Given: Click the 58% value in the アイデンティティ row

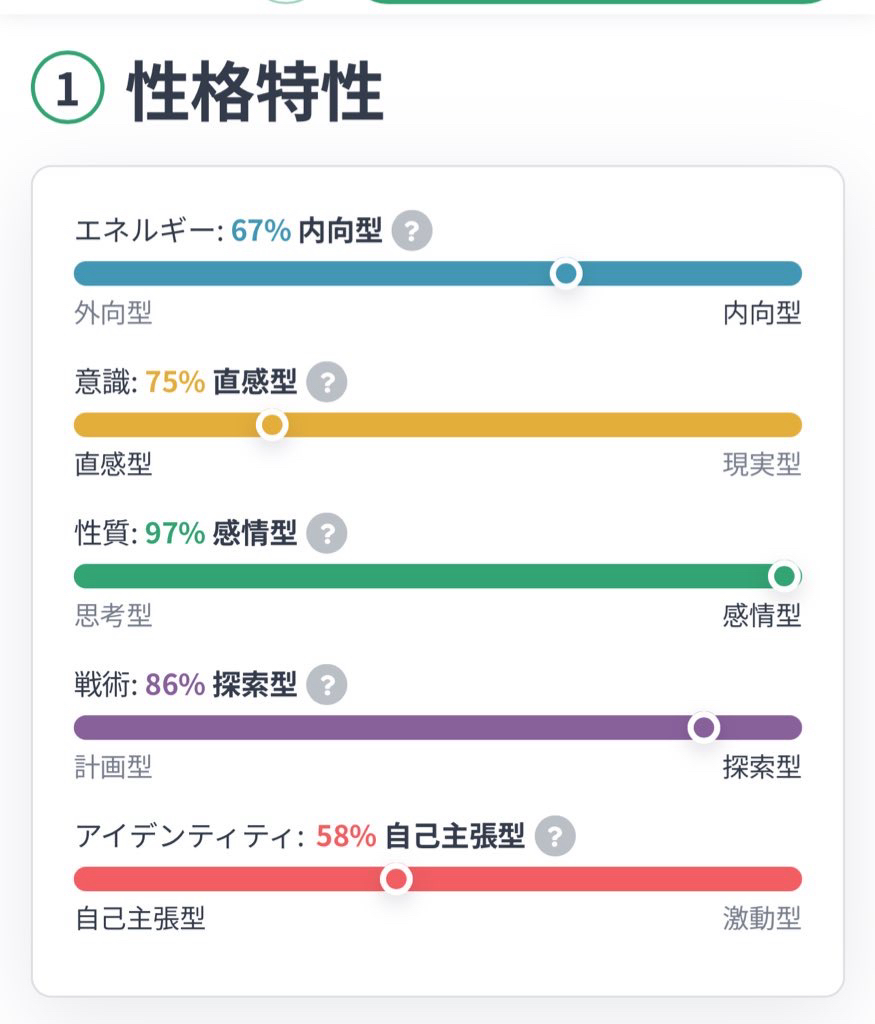Looking at the screenshot, I should click(346, 836).
